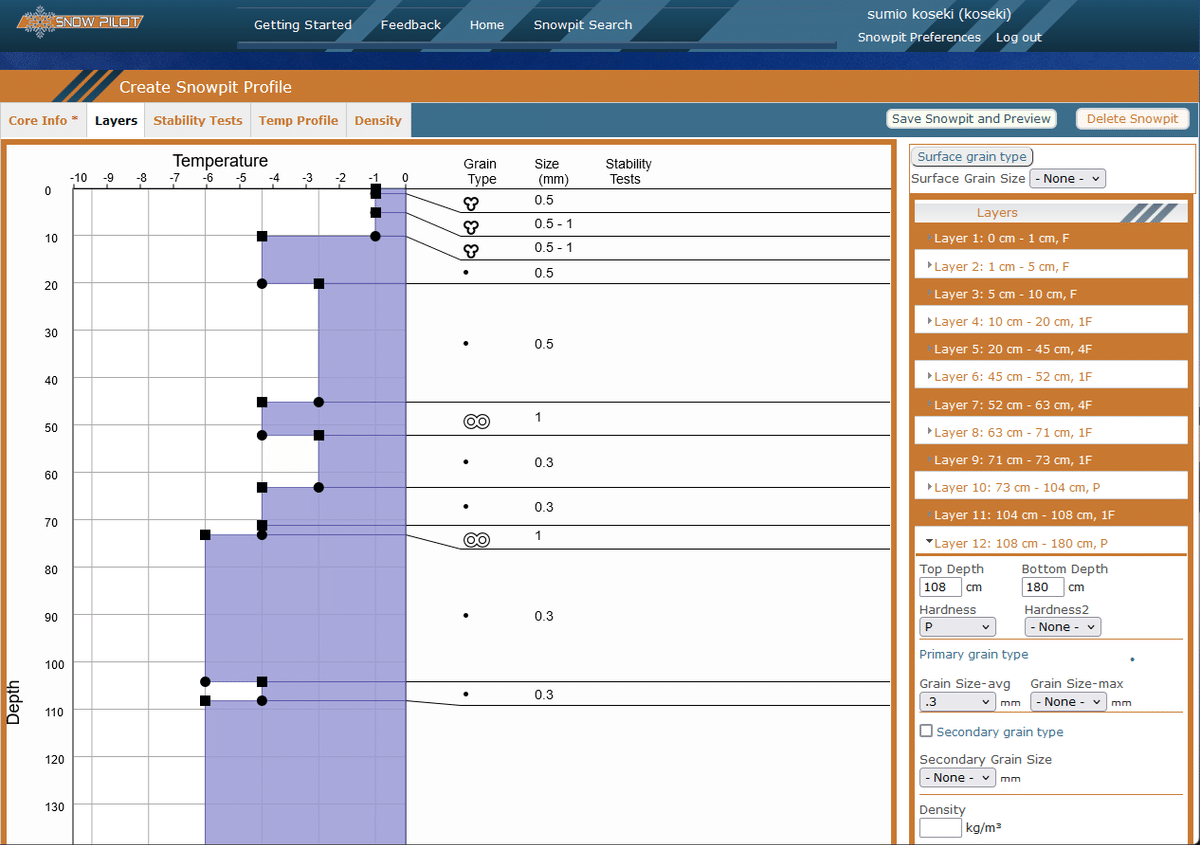Open the Hardness2 dropdown
1200x845 pixels.
coord(1062,627)
